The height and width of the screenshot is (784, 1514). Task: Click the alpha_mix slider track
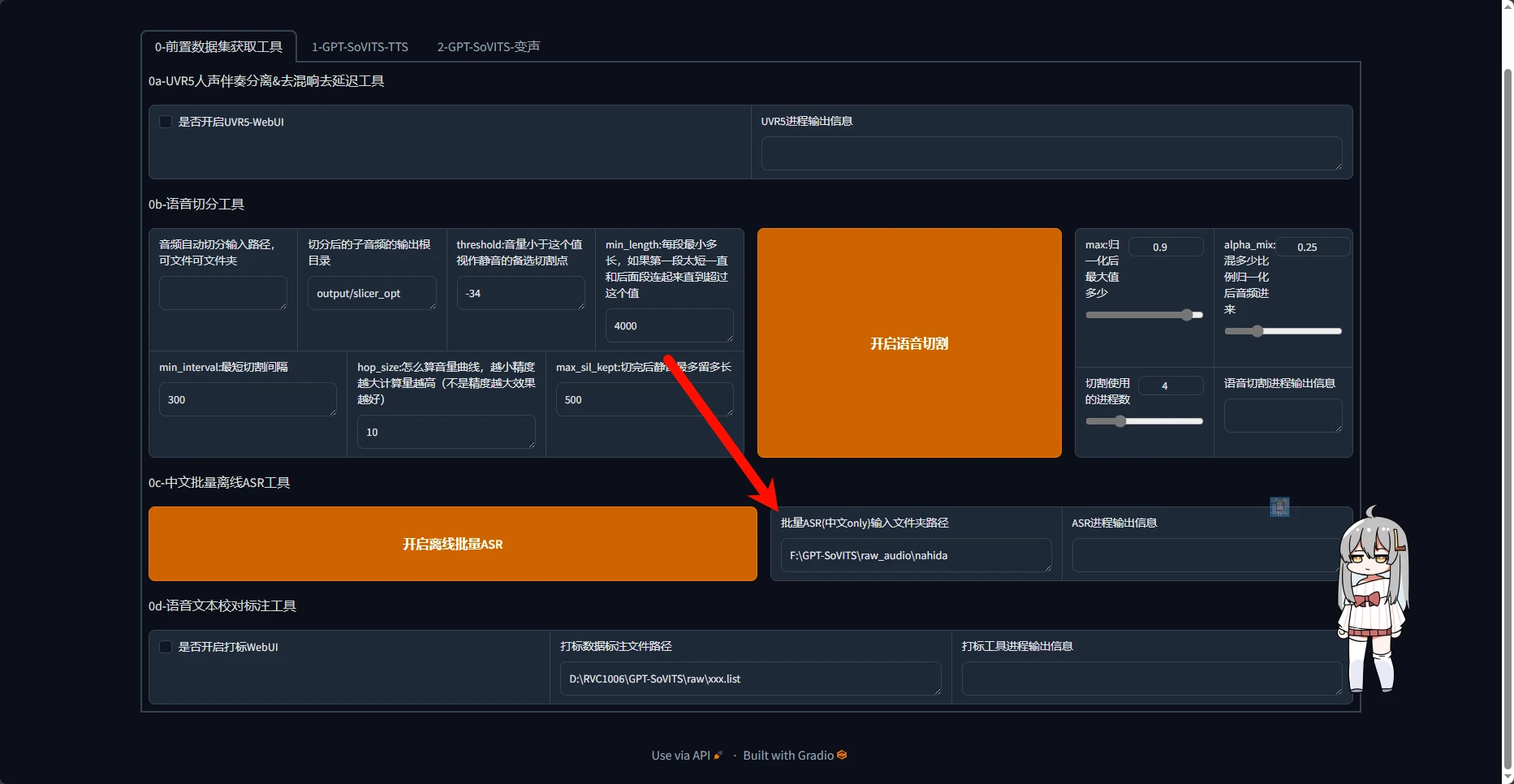click(x=1283, y=331)
